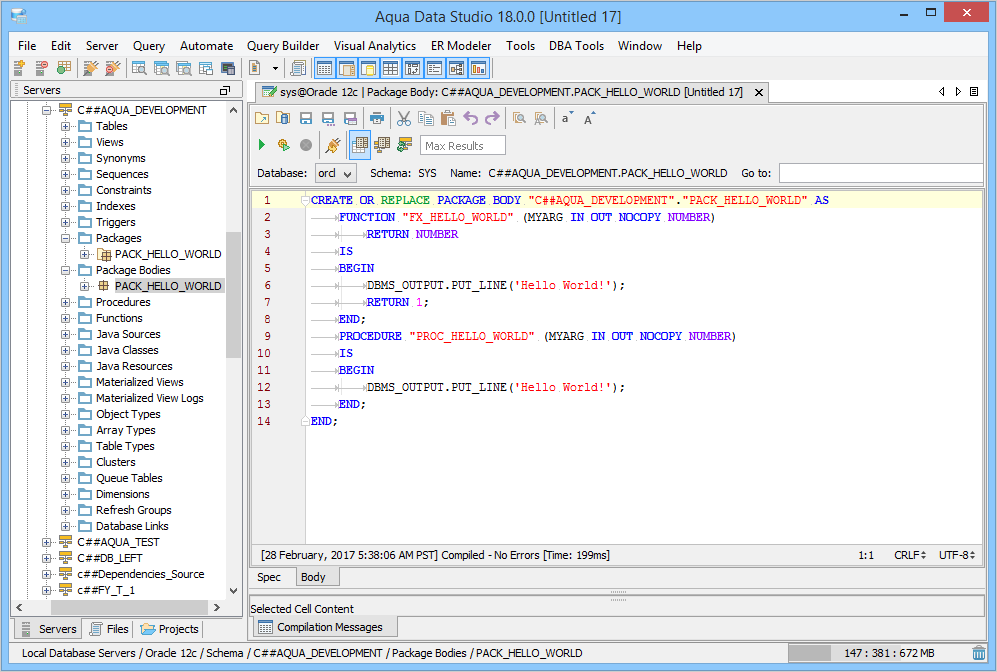Click the trash can garbage collector icon

click(978, 653)
